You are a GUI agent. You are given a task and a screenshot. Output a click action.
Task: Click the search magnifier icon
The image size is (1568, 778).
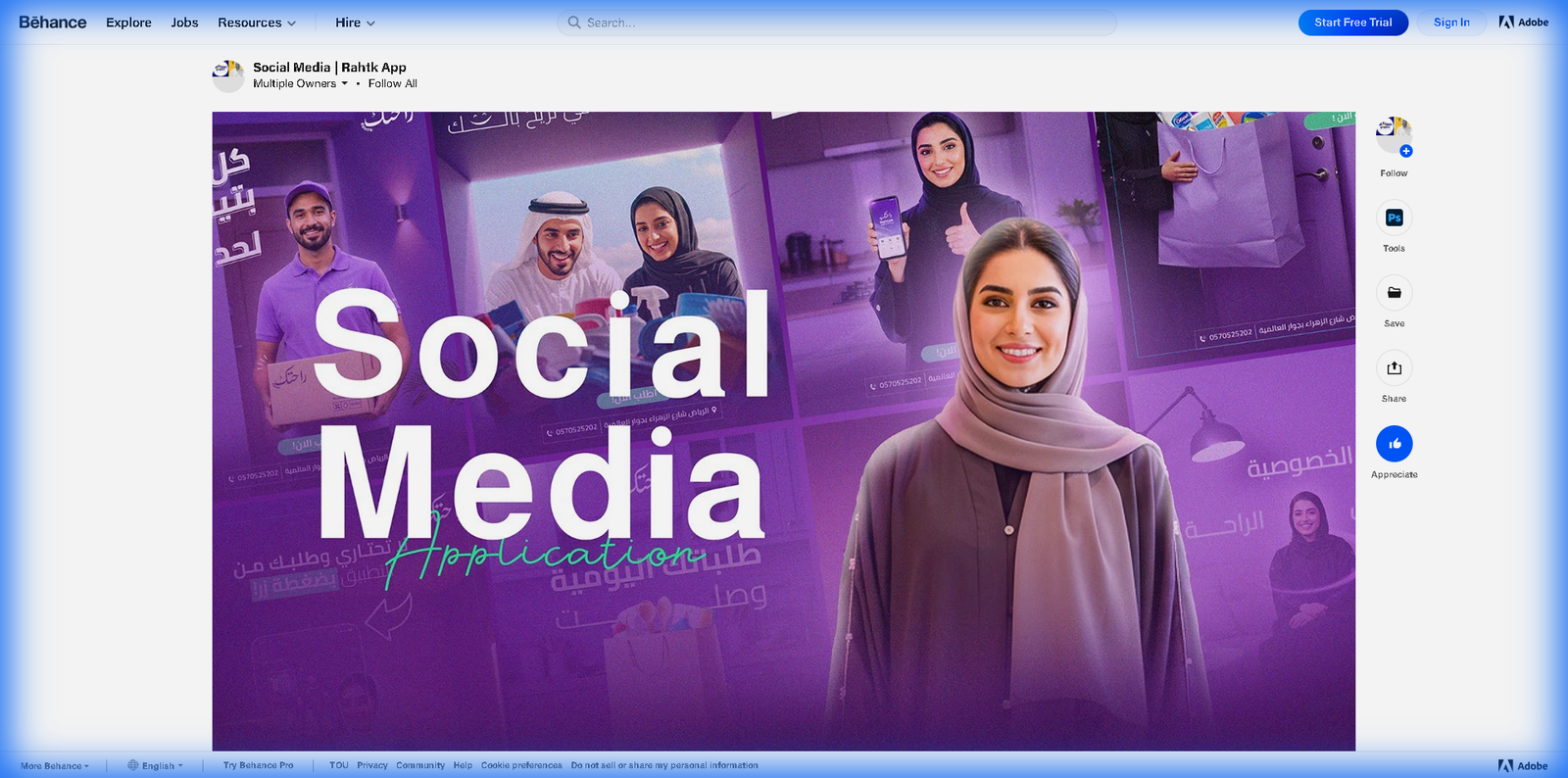574,23
